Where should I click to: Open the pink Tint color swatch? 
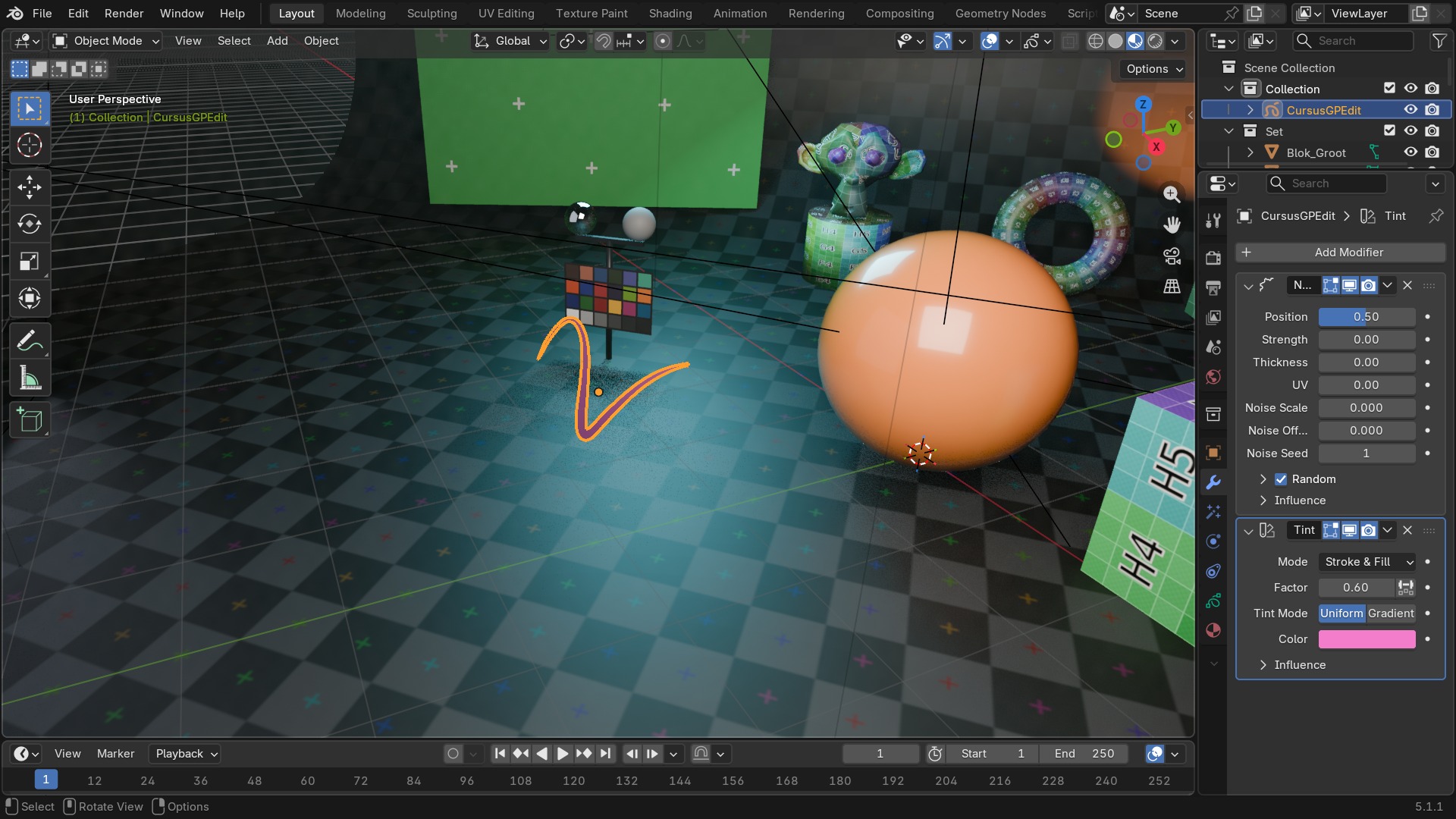tap(1367, 639)
